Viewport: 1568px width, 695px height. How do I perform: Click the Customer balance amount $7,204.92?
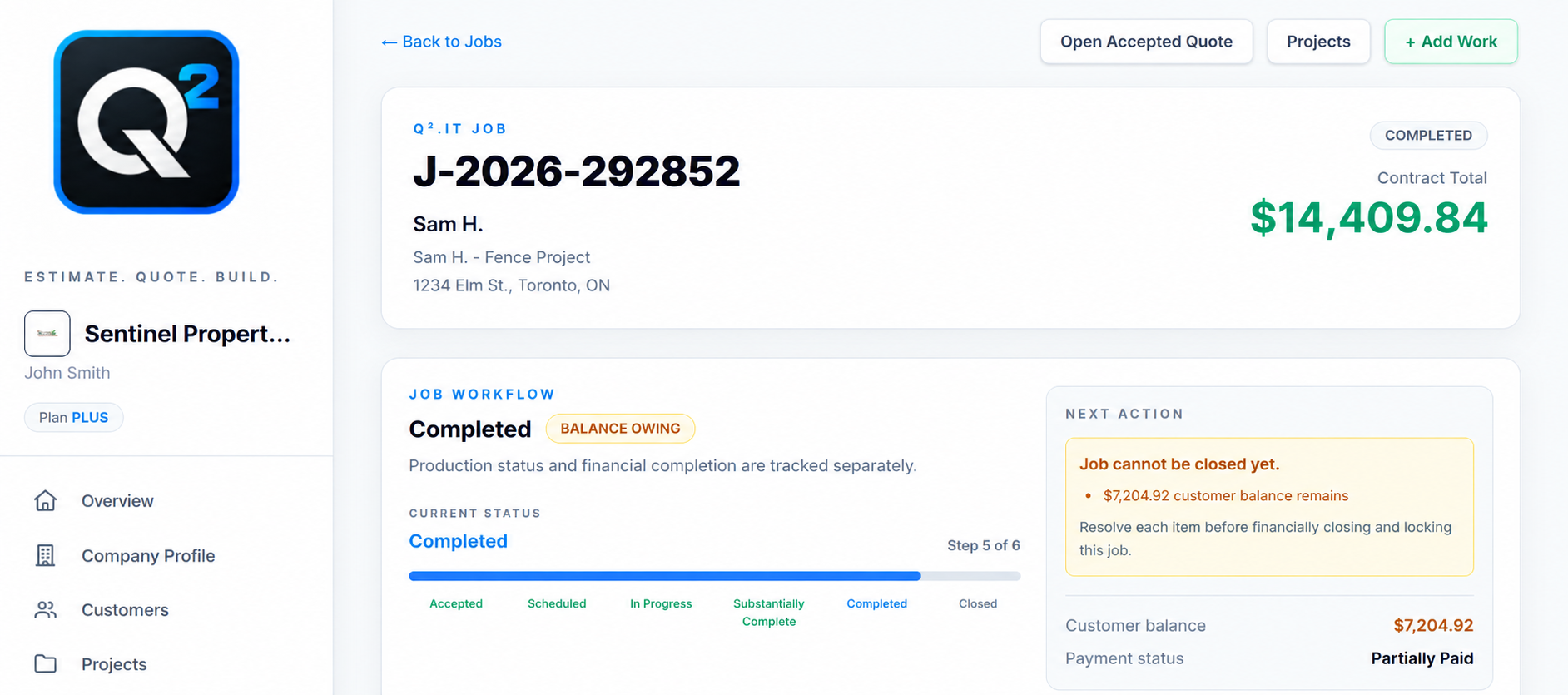pos(1433,625)
